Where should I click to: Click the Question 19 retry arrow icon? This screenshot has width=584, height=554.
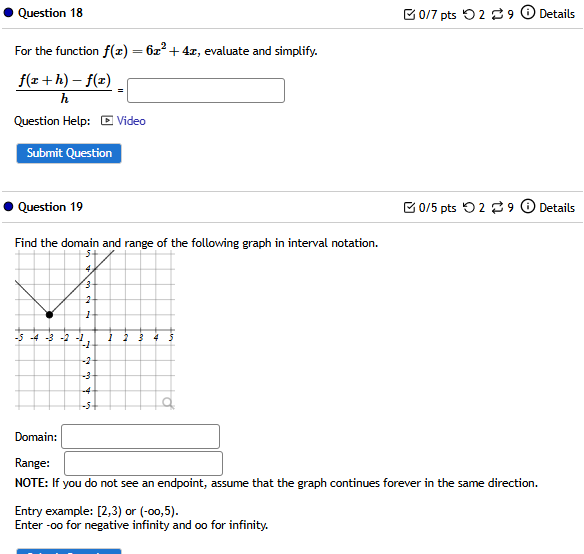469,208
